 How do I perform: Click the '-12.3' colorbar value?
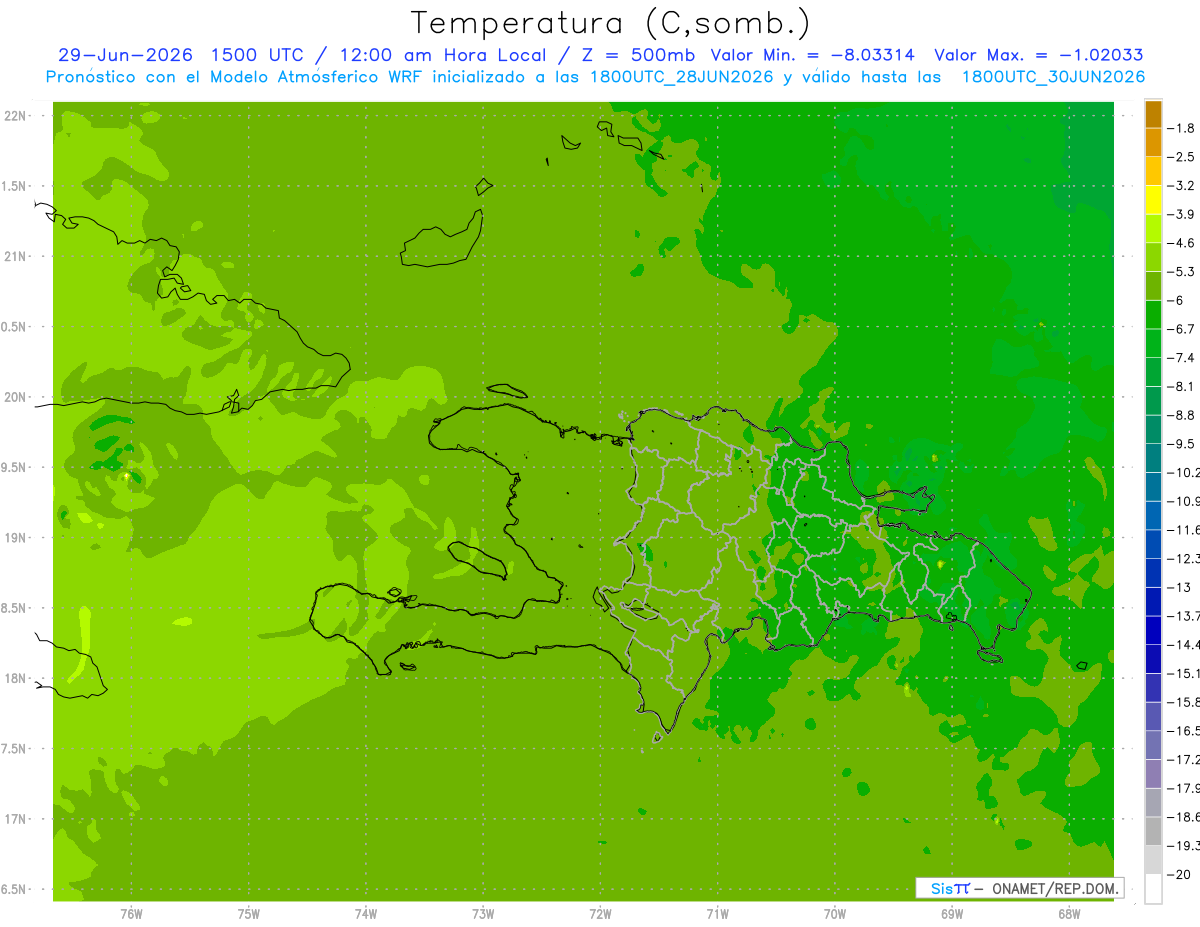(1185, 559)
